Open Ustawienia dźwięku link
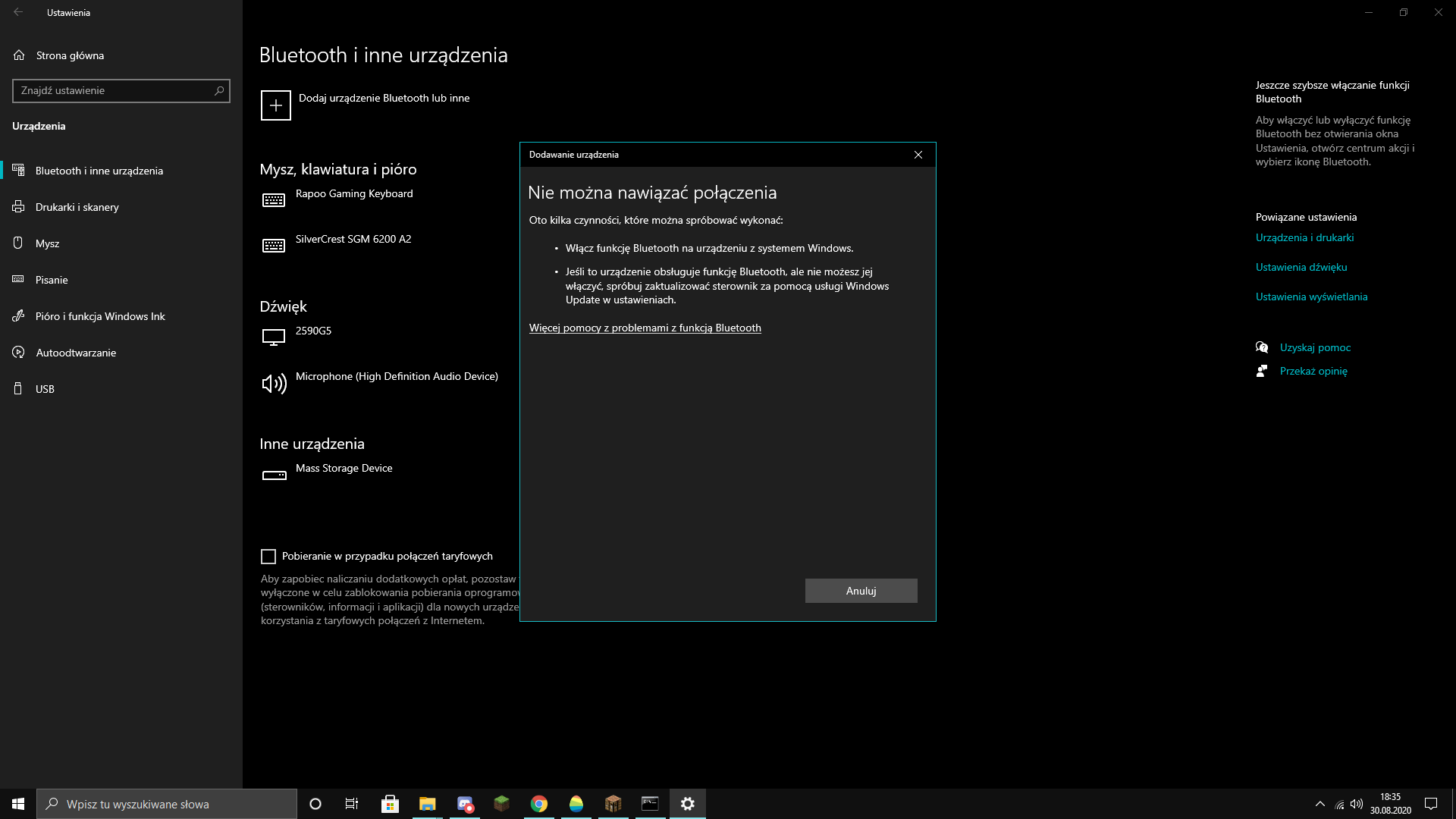This screenshot has width=1456, height=819. pos(1301,267)
